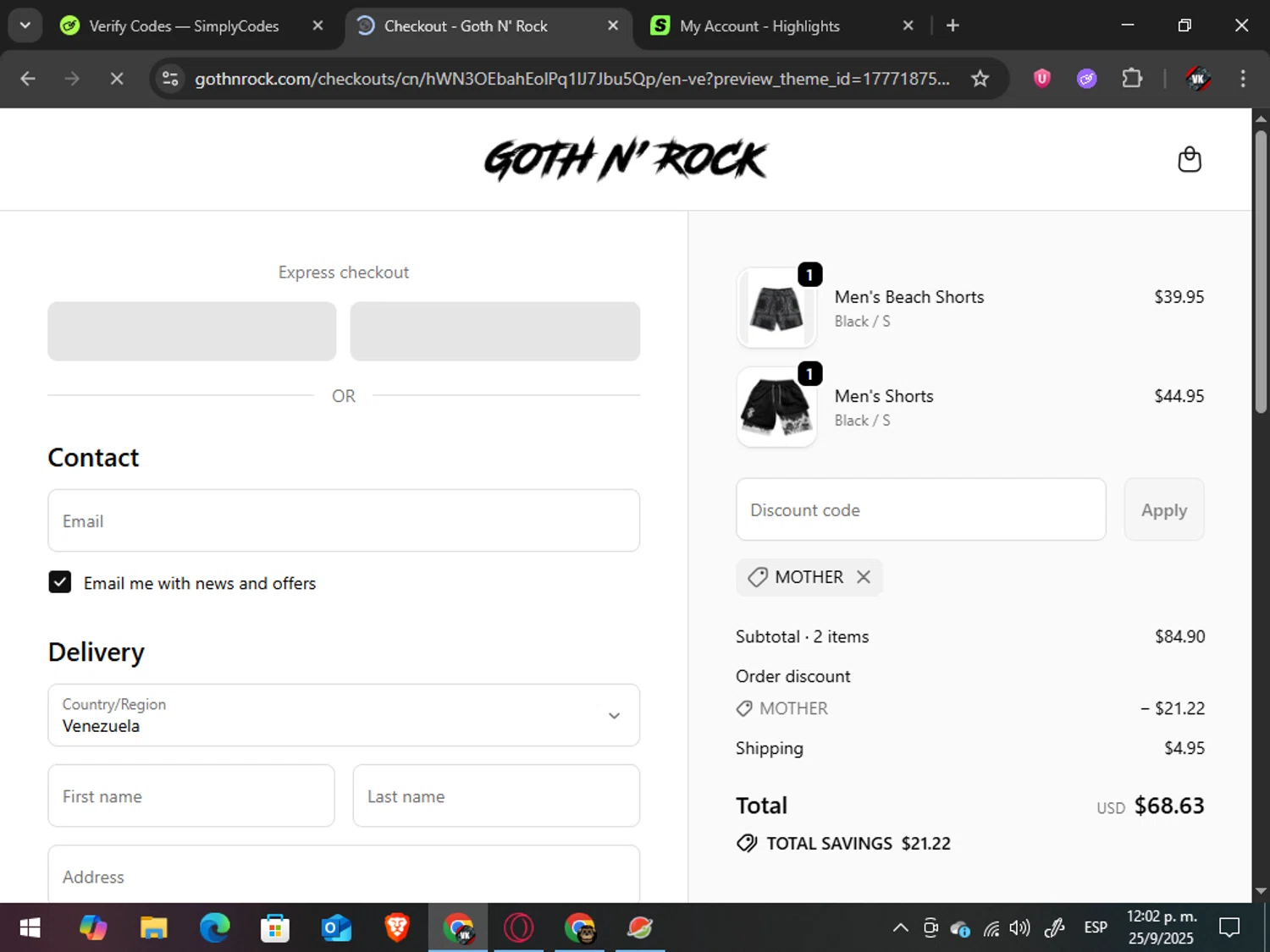Screen dimensions: 1270x952
Task: Remove the MOTHER discount code tag
Action: (864, 577)
